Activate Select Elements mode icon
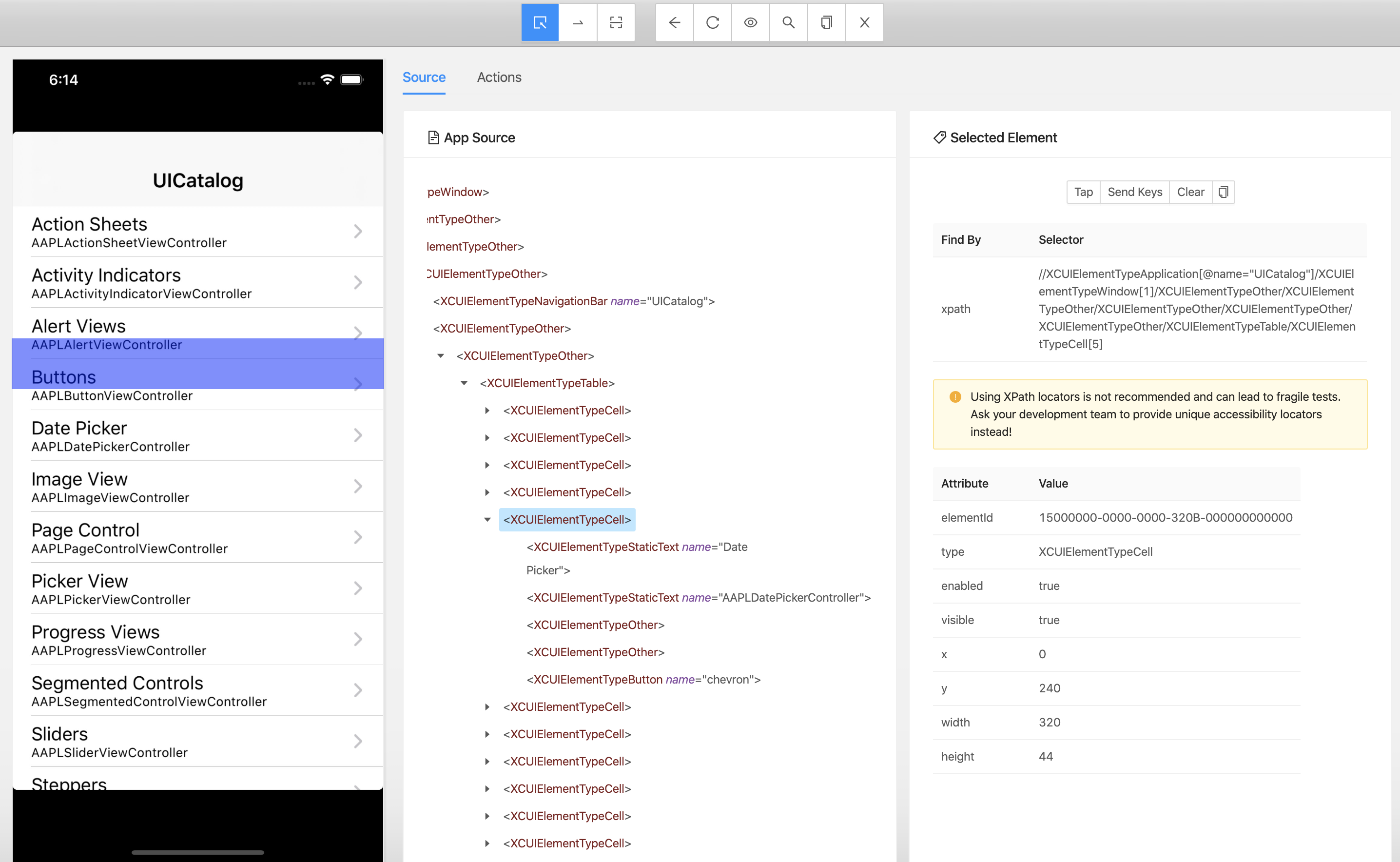The image size is (1400, 862). coord(539,22)
